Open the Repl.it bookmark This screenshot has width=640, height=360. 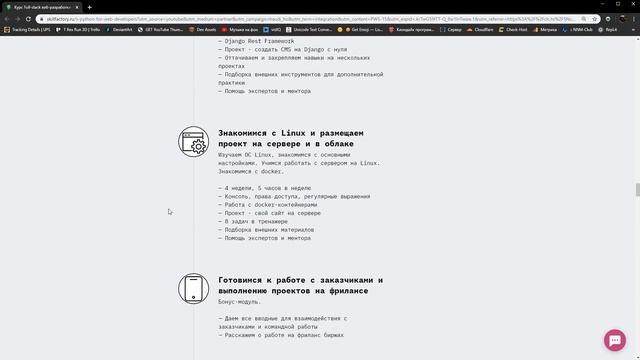pyautogui.click(x=608, y=30)
